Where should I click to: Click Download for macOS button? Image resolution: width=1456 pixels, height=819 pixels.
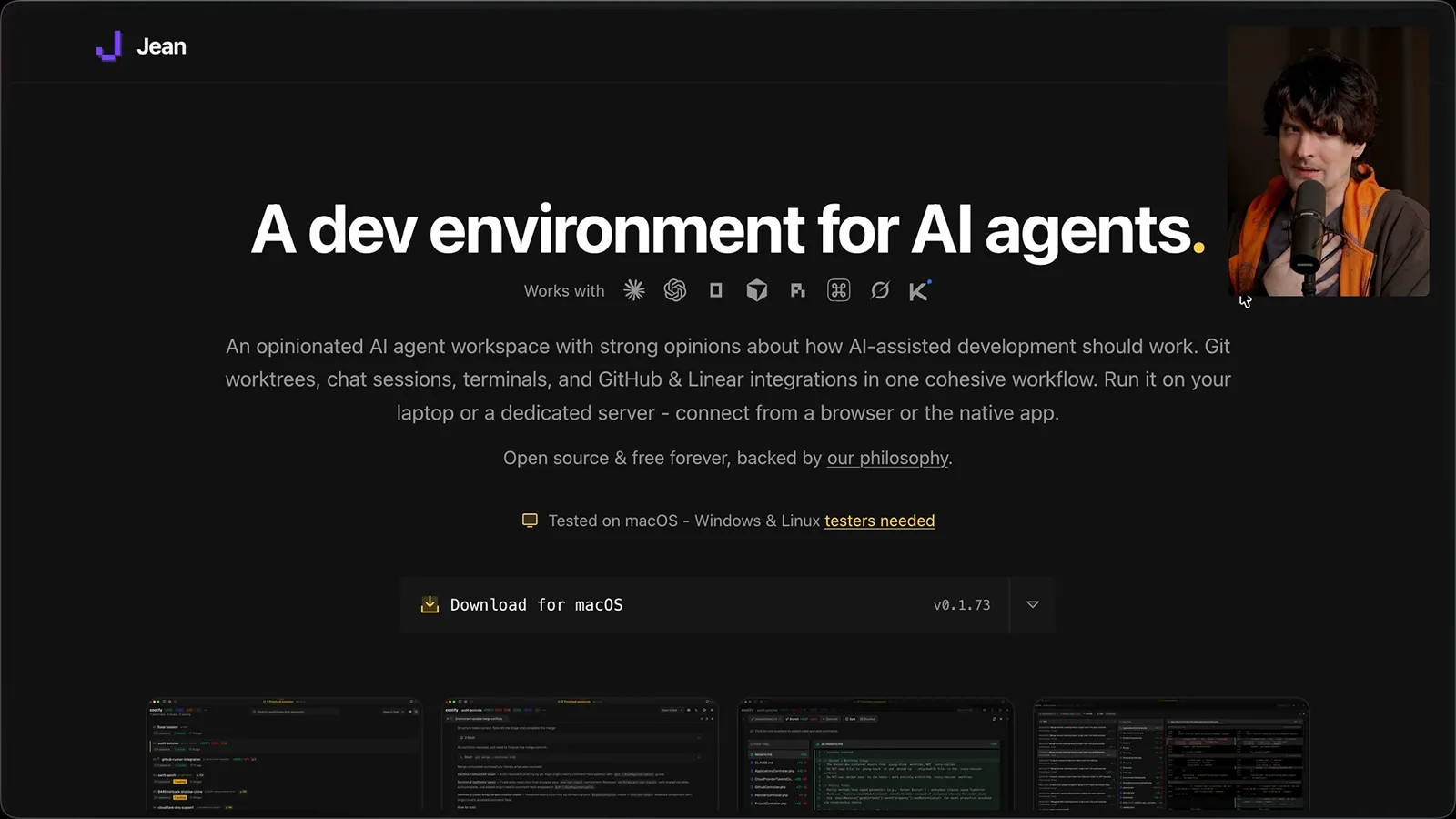pos(704,604)
